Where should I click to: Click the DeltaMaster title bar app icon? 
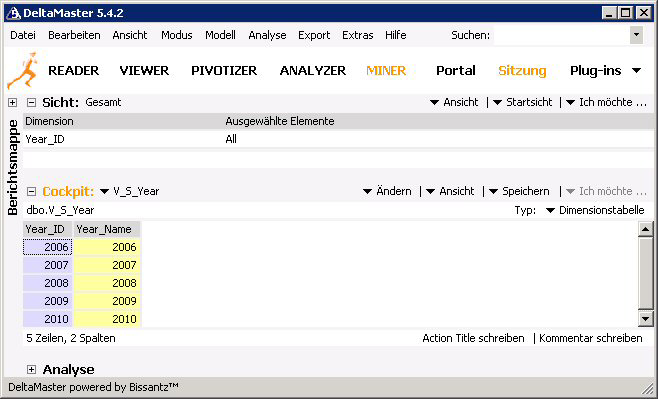(x=14, y=13)
